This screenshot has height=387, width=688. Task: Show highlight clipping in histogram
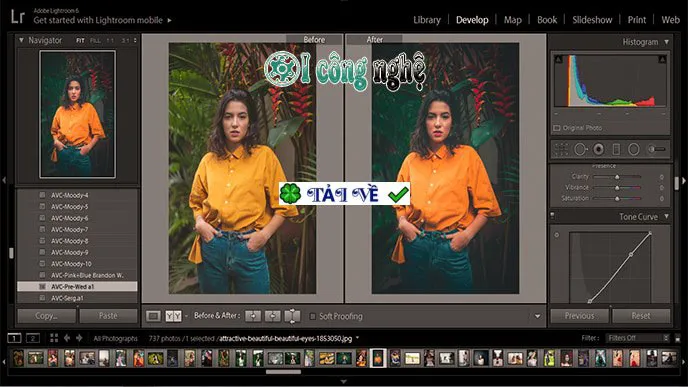(x=663, y=59)
